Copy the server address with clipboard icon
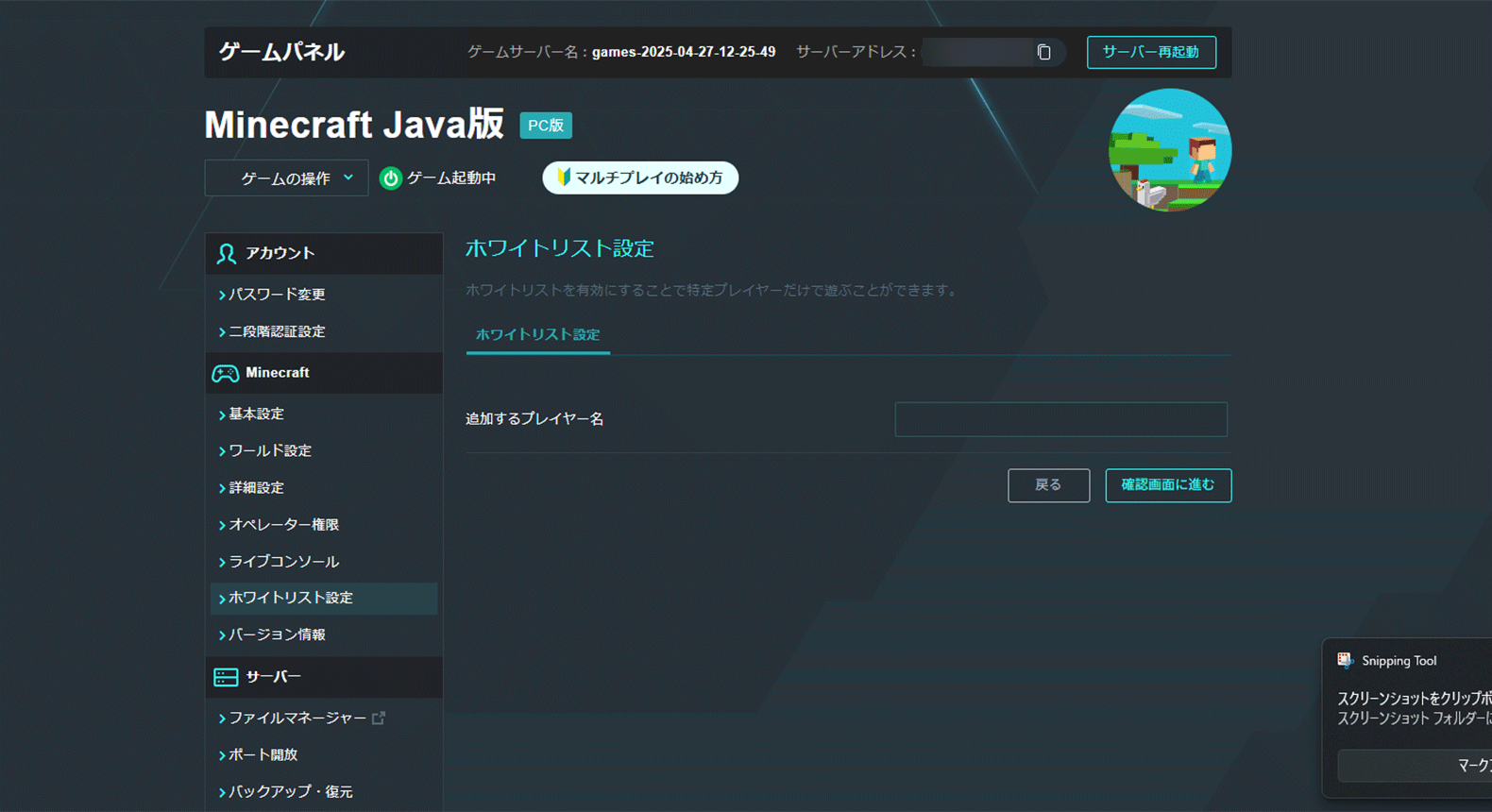 [x=1043, y=52]
